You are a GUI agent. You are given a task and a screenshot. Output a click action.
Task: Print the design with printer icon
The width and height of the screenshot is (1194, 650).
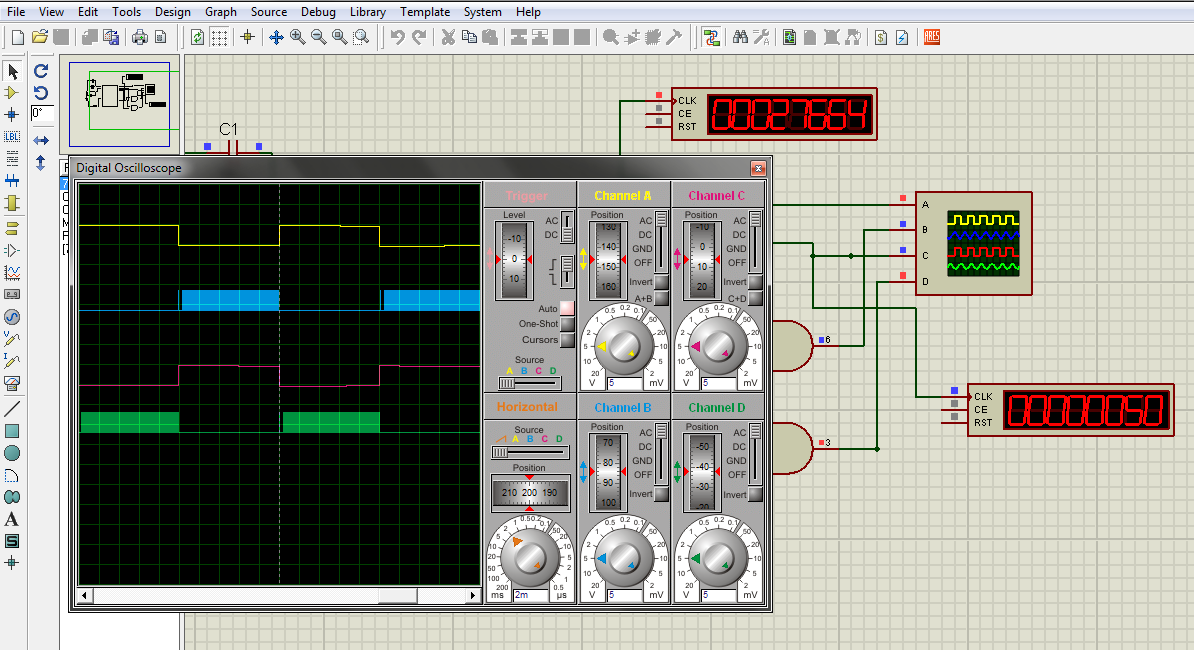tap(139, 37)
